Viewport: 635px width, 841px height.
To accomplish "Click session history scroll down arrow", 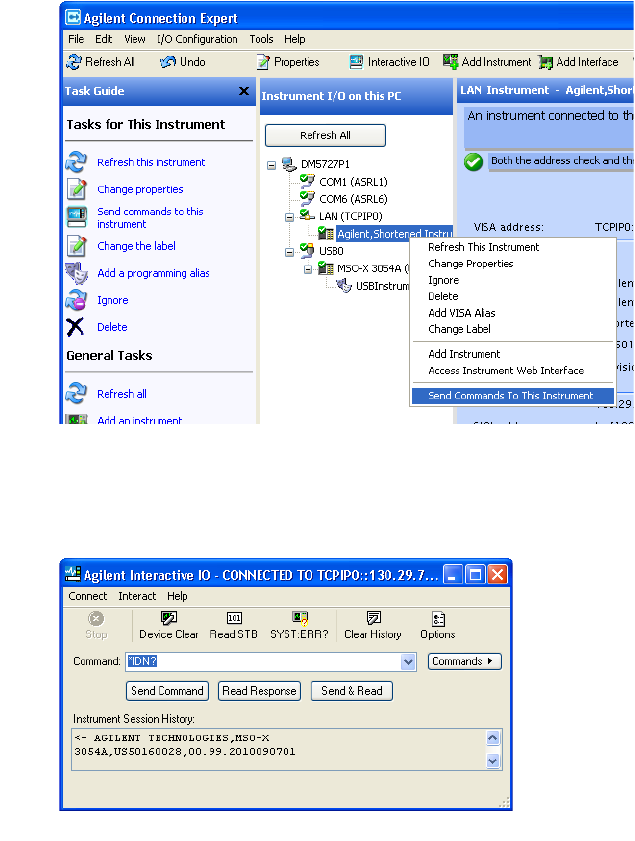I will pos(493,761).
